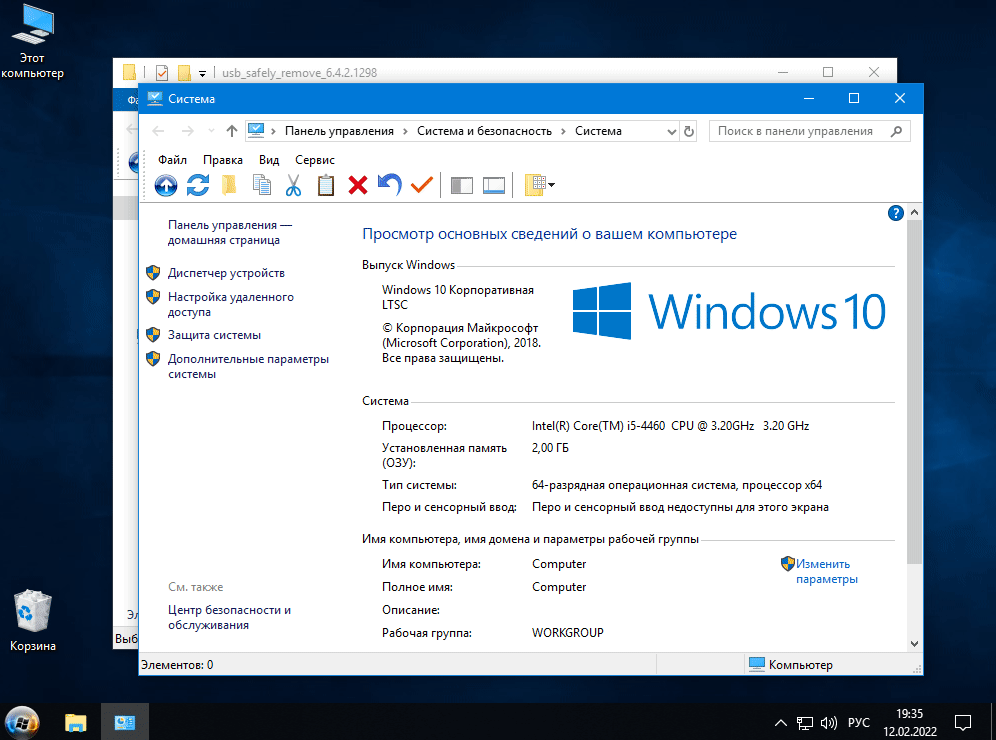Click the orange checkmark Properties toolbar icon
Image resolution: width=996 pixels, height=740 pixels.
(x=422, y=185)
